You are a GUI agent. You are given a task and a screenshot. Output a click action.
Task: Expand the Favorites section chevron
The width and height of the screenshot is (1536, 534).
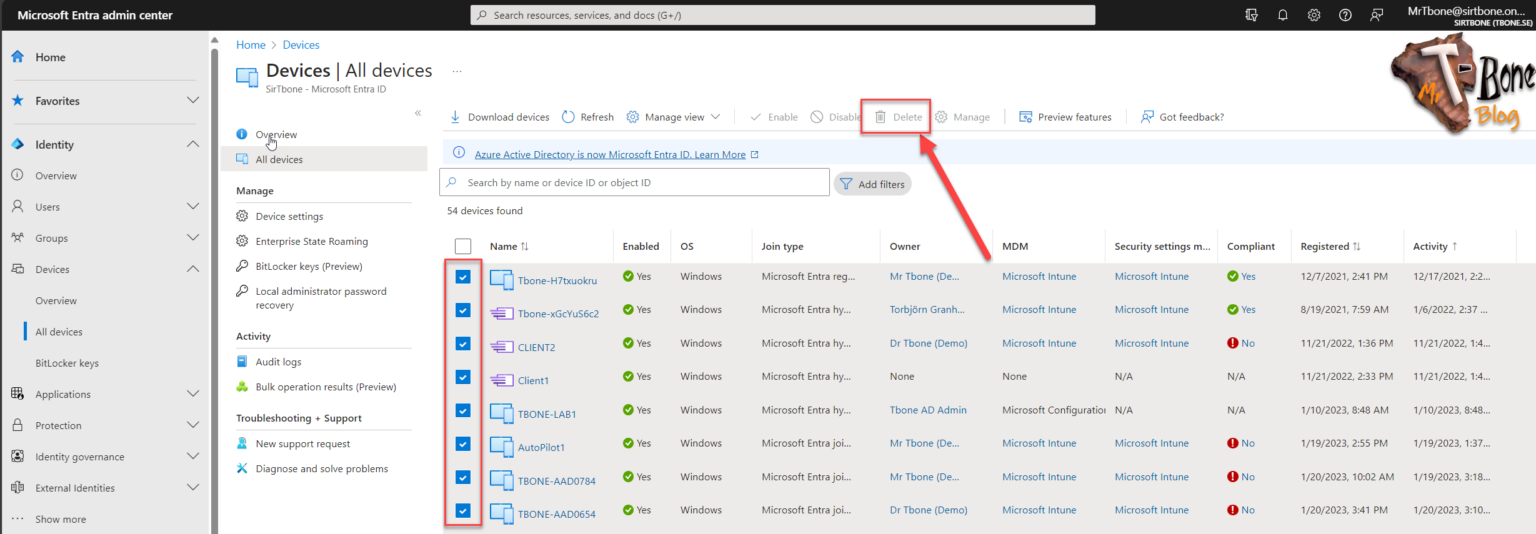193,101
